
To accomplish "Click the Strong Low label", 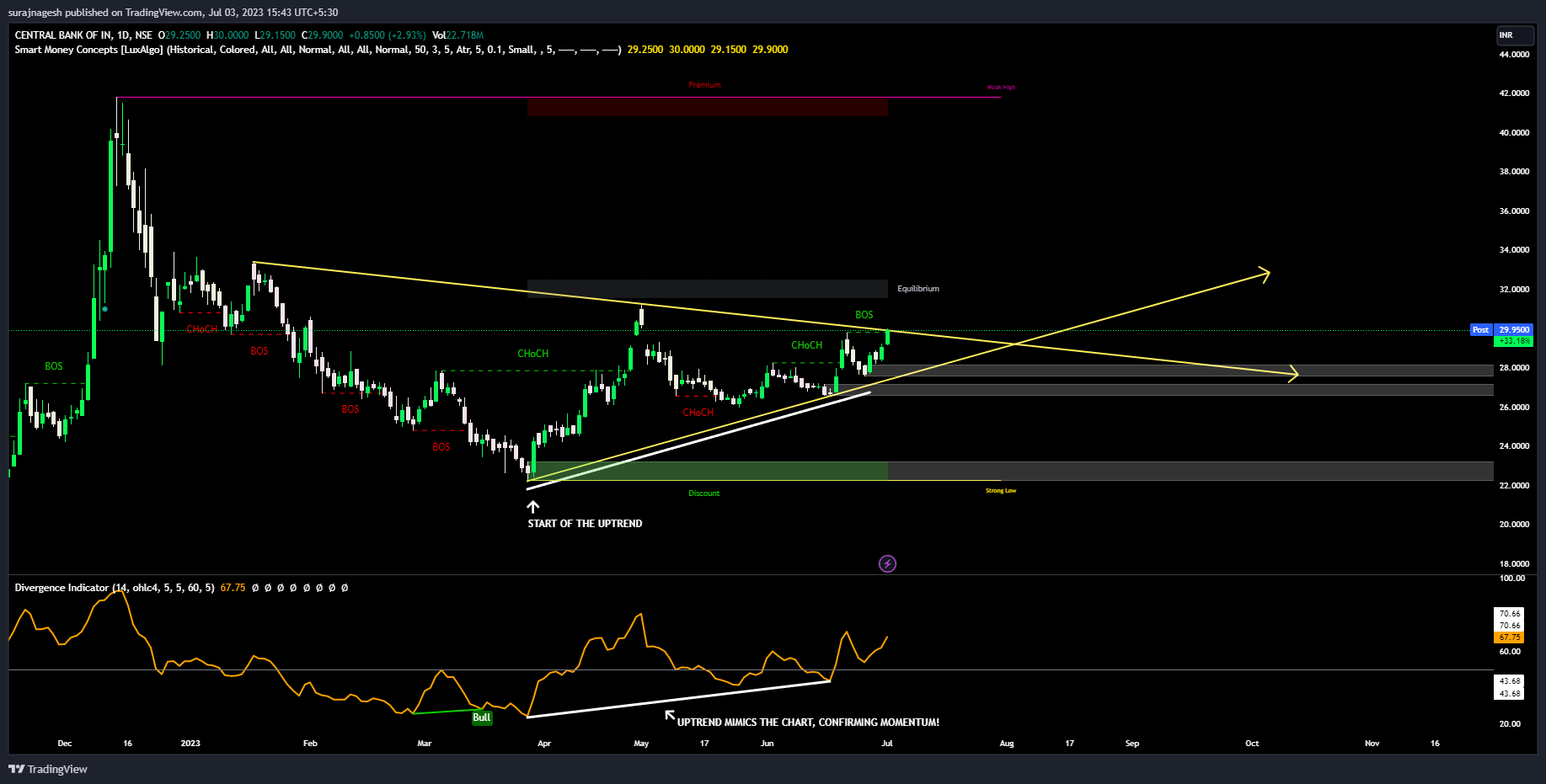I will point(1001,491).
